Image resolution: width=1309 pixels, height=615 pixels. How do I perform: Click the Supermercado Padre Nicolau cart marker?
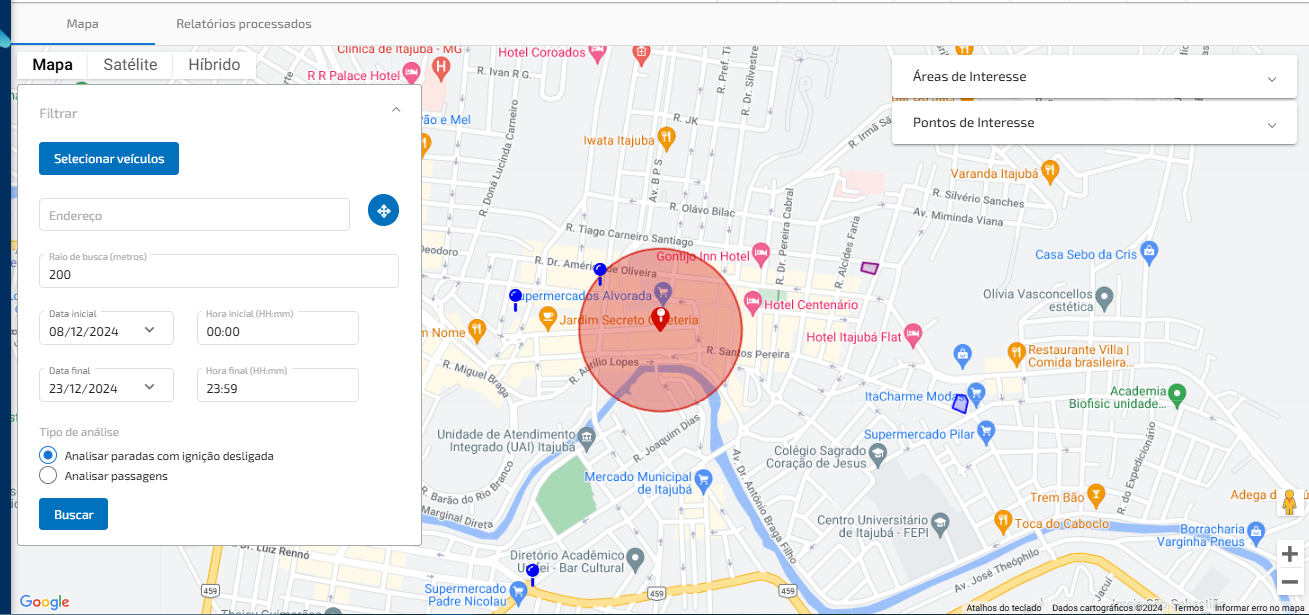click(519, 592)
